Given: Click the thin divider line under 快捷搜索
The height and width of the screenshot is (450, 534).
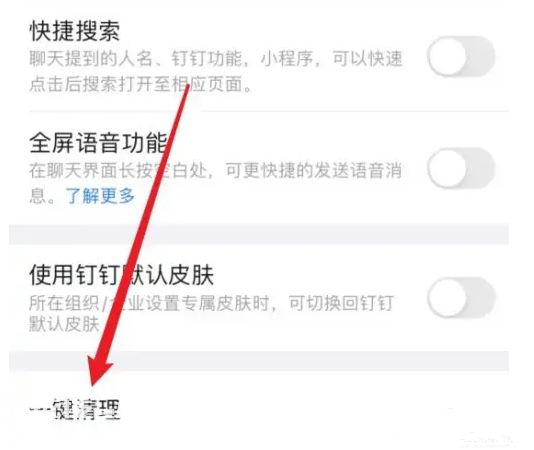Looking at the screenshot, I should [269, 111].
